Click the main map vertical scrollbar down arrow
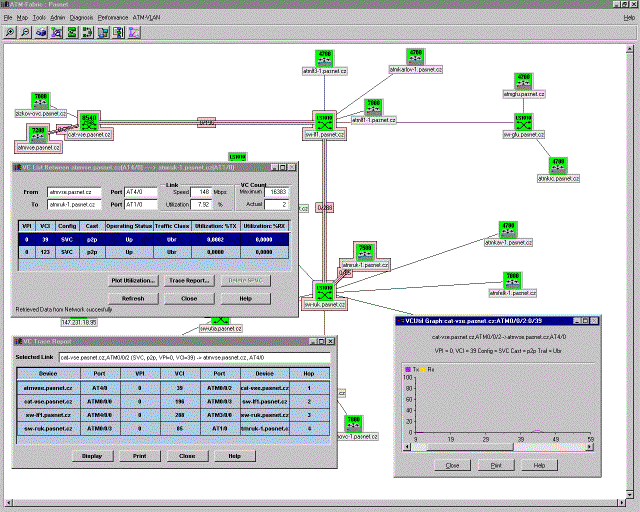The height and width of the screenshot is (512, 640). tap(629, 495)
